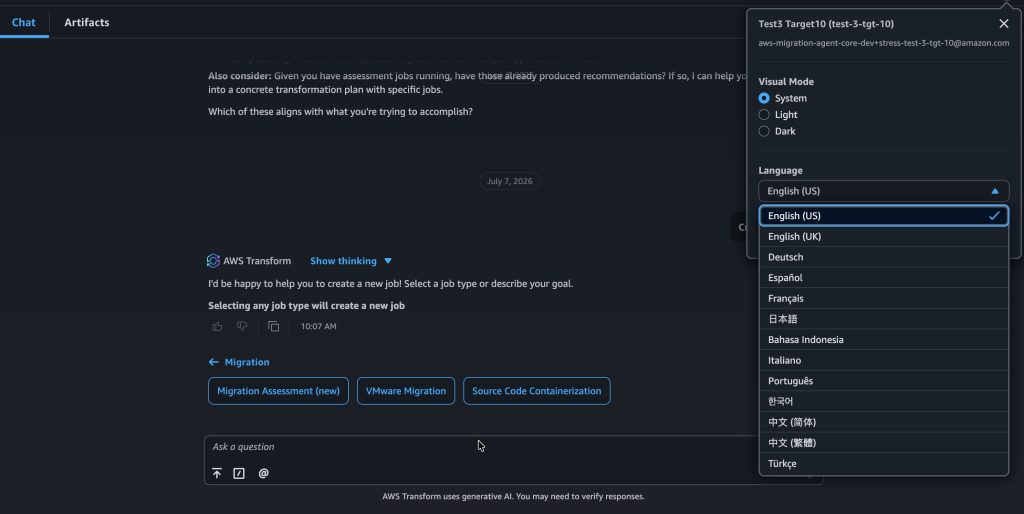The height and width of the screenshot is (514, 1024).
Task: Click the July 7, 2026 date label
Action: [x=509, y=181]
